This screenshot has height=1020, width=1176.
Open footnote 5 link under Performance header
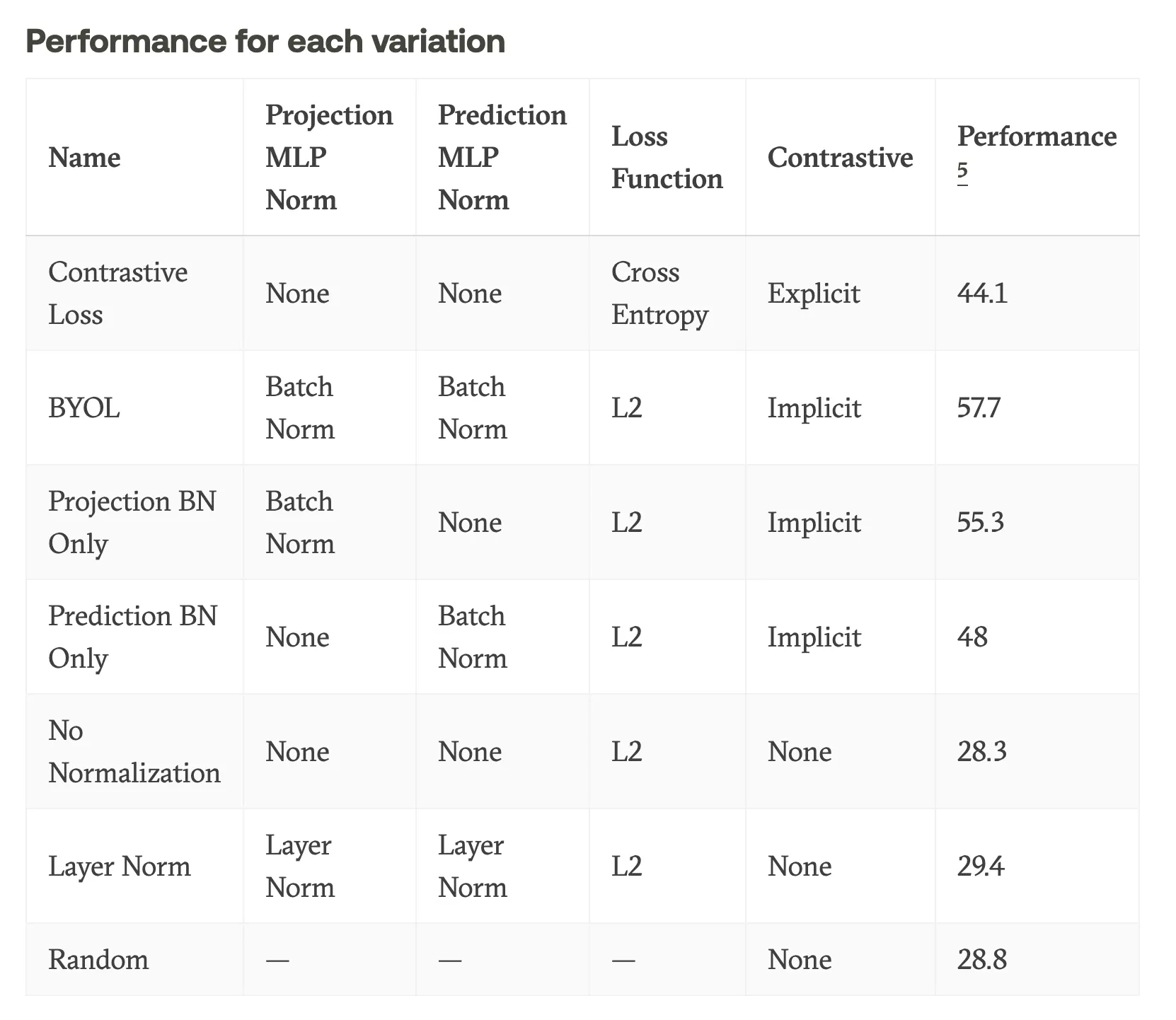click(x=962, y=172)
